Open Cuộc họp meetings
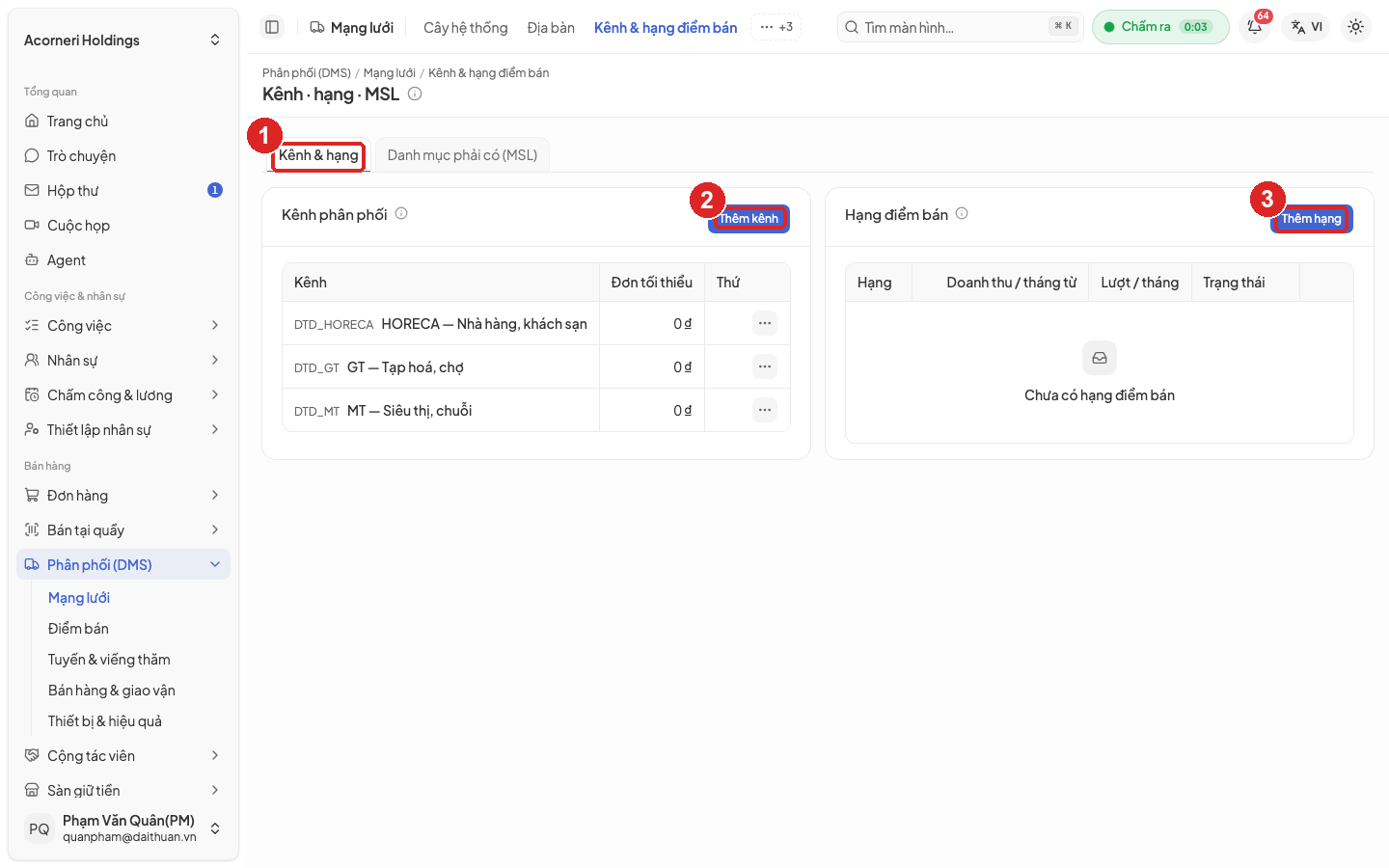The height and width of the screenshot is (868, 1389). [123, 226]
